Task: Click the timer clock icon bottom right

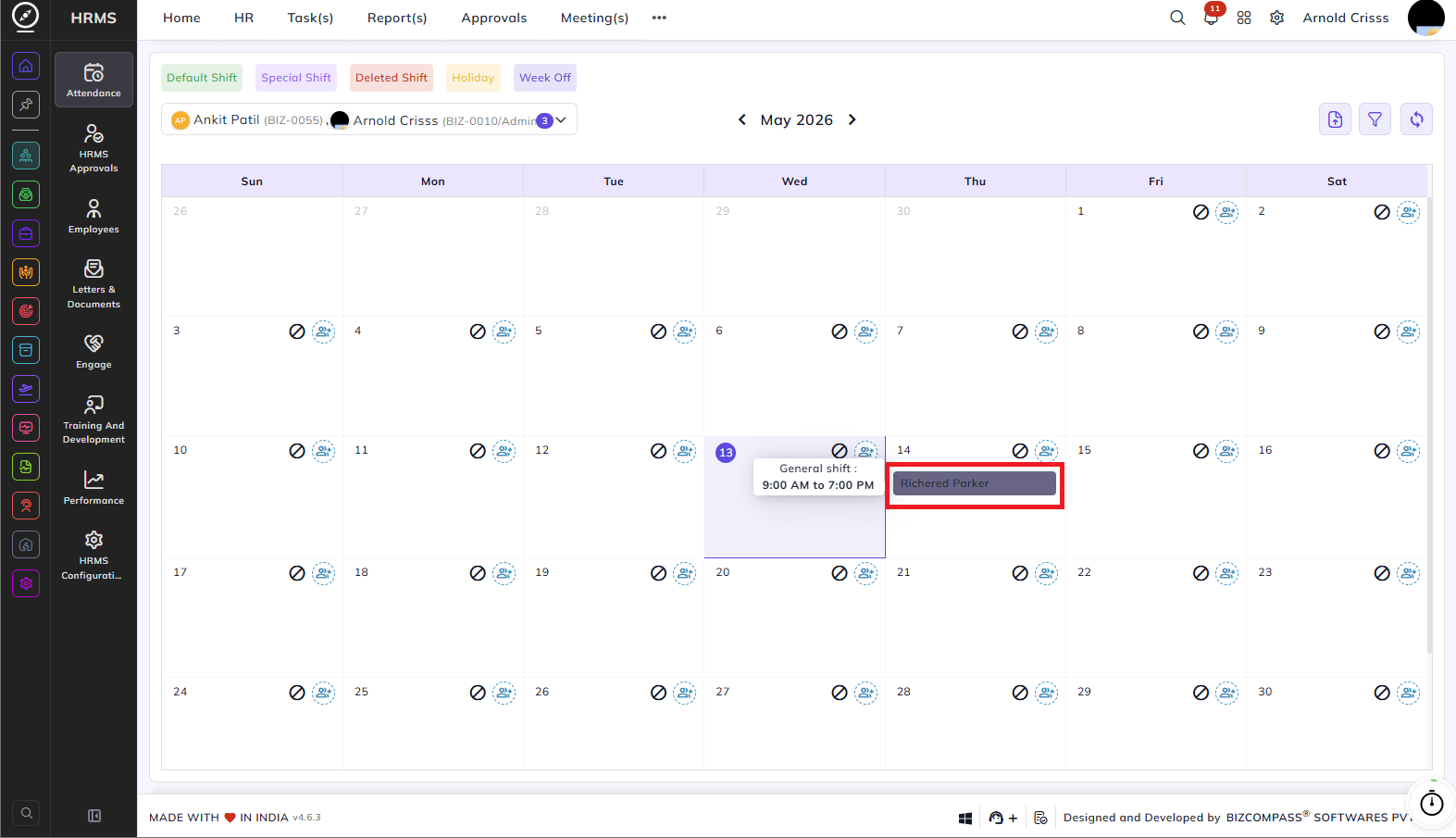Action: pos(1432,803)
